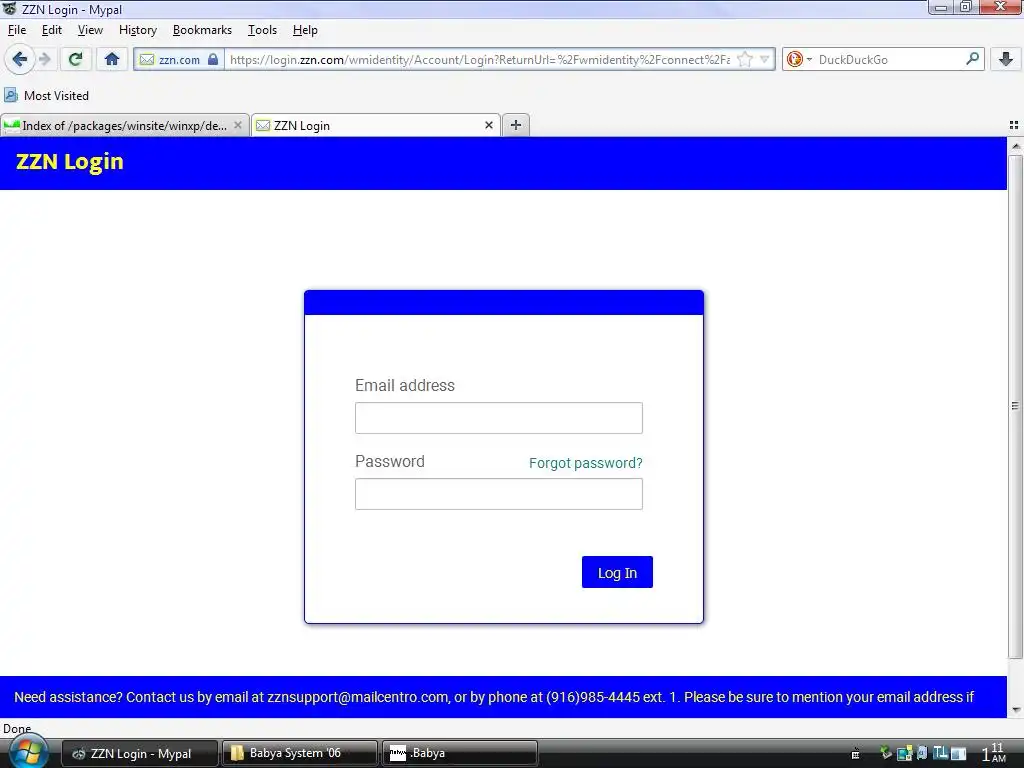.Babya taskbar button click
Screen dimensions: 1024x768
[x=460, y=753]
